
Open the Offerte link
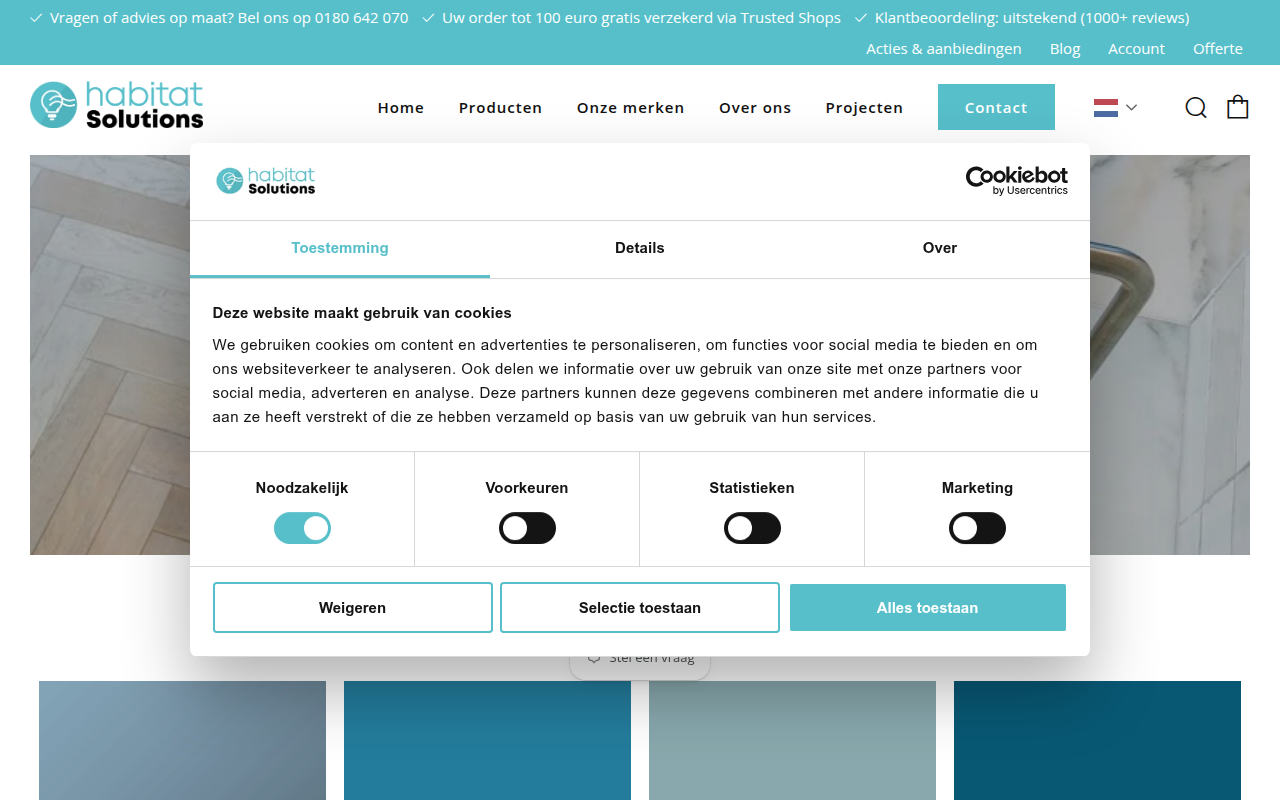[1218, 48]
